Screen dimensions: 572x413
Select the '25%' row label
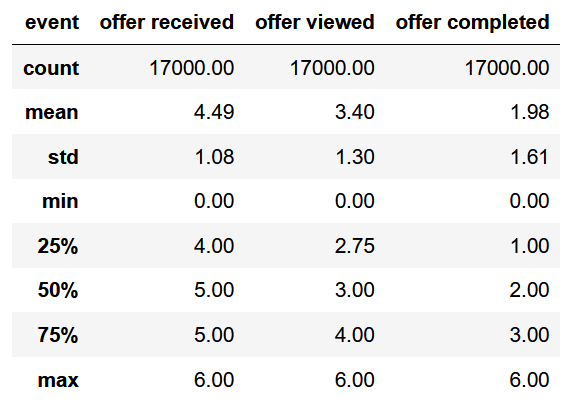(x=58, y=246)
